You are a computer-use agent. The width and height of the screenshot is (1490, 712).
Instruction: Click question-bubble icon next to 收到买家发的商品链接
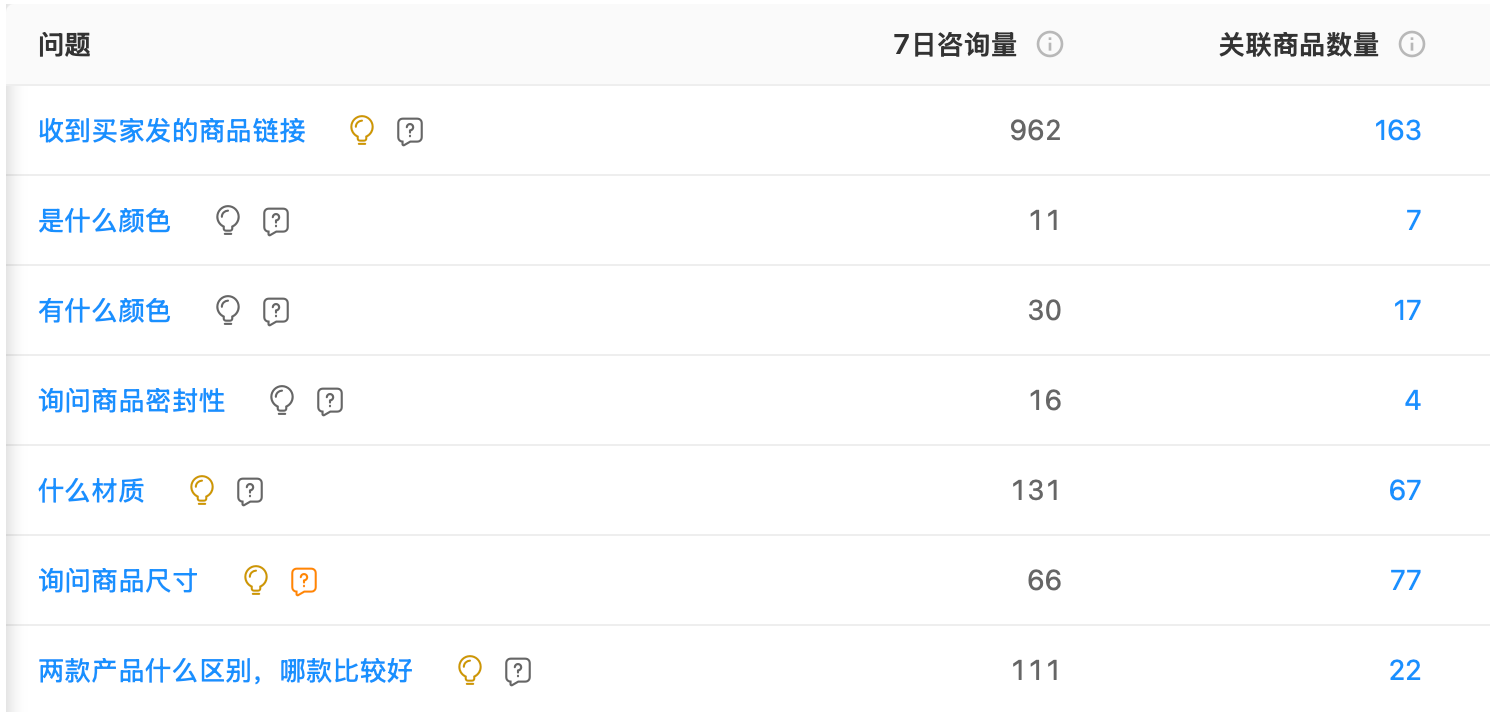pyautogui.click(x=409, y=130)
